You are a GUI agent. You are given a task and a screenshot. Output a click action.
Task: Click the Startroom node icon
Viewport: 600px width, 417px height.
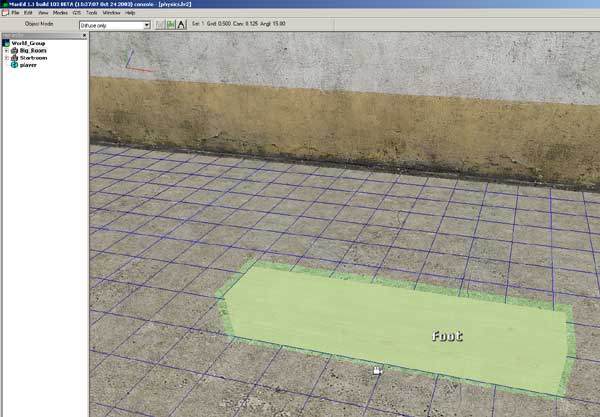point(15,58)
